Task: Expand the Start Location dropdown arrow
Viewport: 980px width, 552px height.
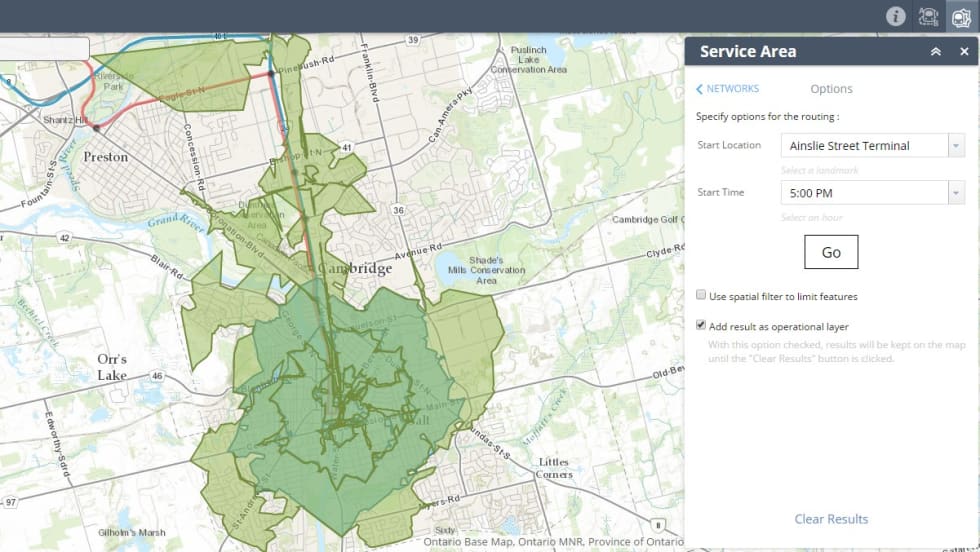Action: tap(956, 146)
